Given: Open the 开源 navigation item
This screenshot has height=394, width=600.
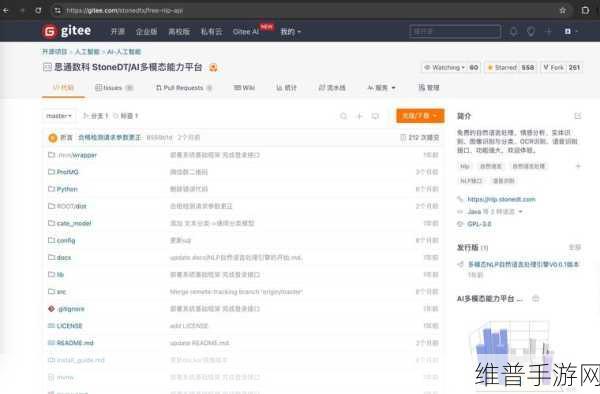Looking at the screenshot, I should (x=117, y=32).
